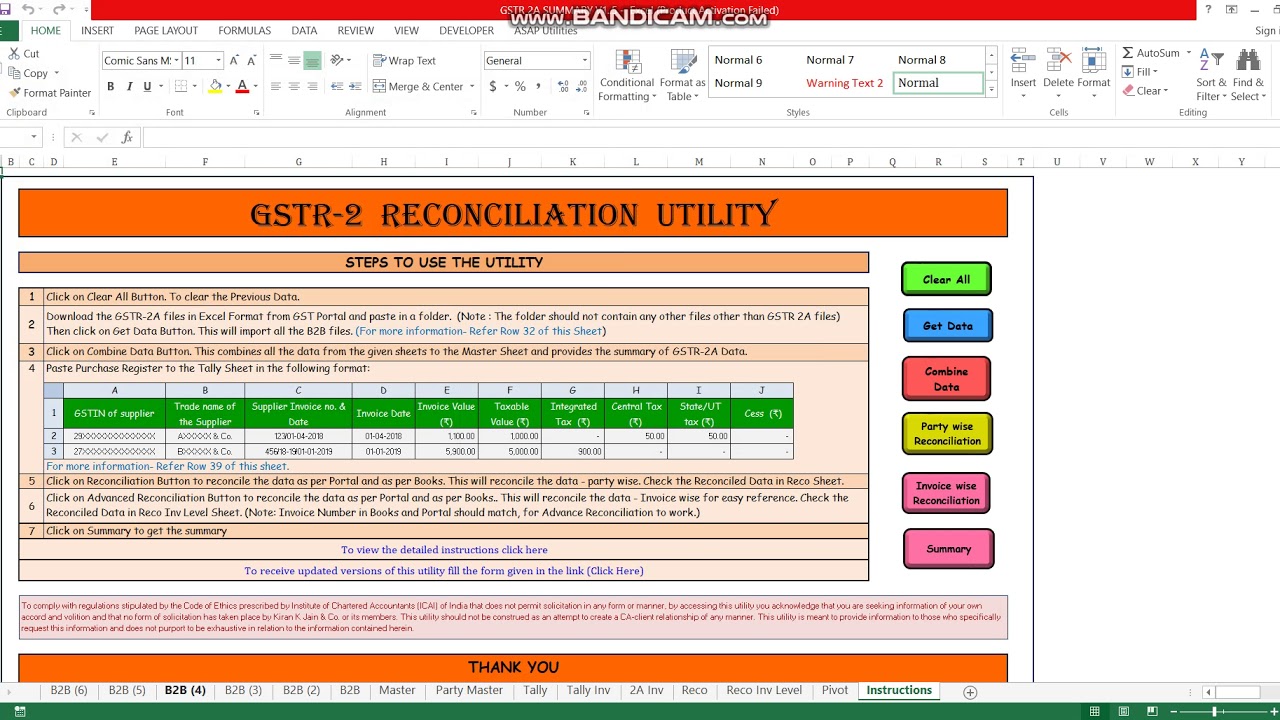Increase font size with the larger A
The width and height of the screenshot is (1280, 720).
click(234, 61)
